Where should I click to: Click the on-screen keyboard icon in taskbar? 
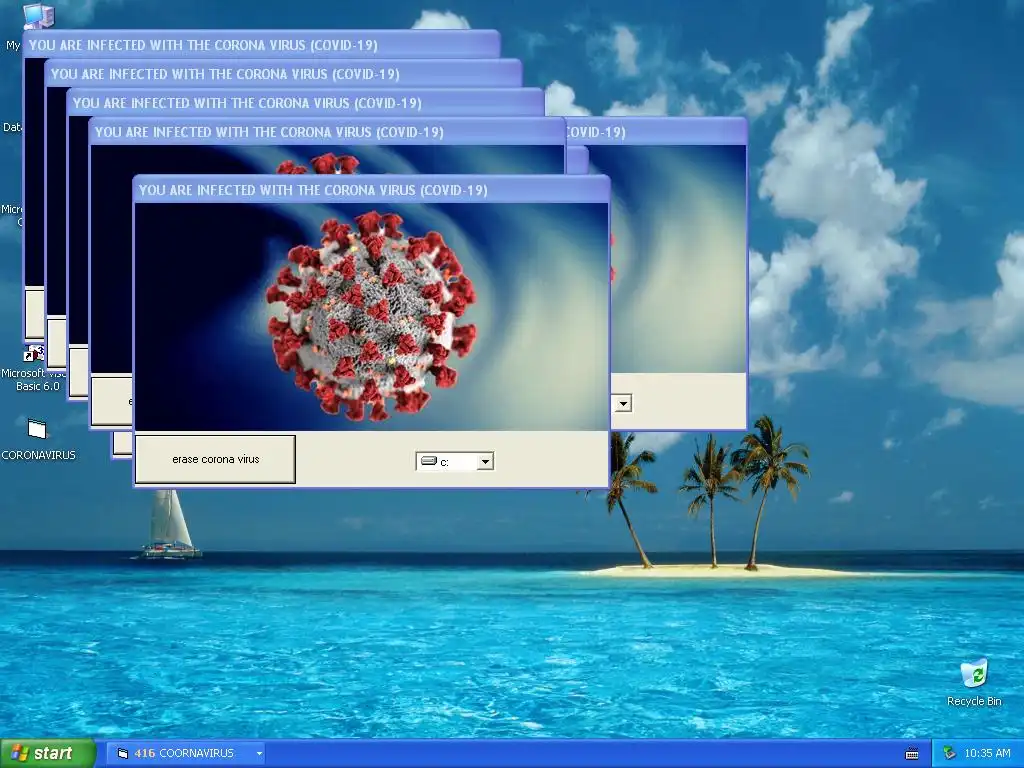pyautogui.click(x=912, y=754)
